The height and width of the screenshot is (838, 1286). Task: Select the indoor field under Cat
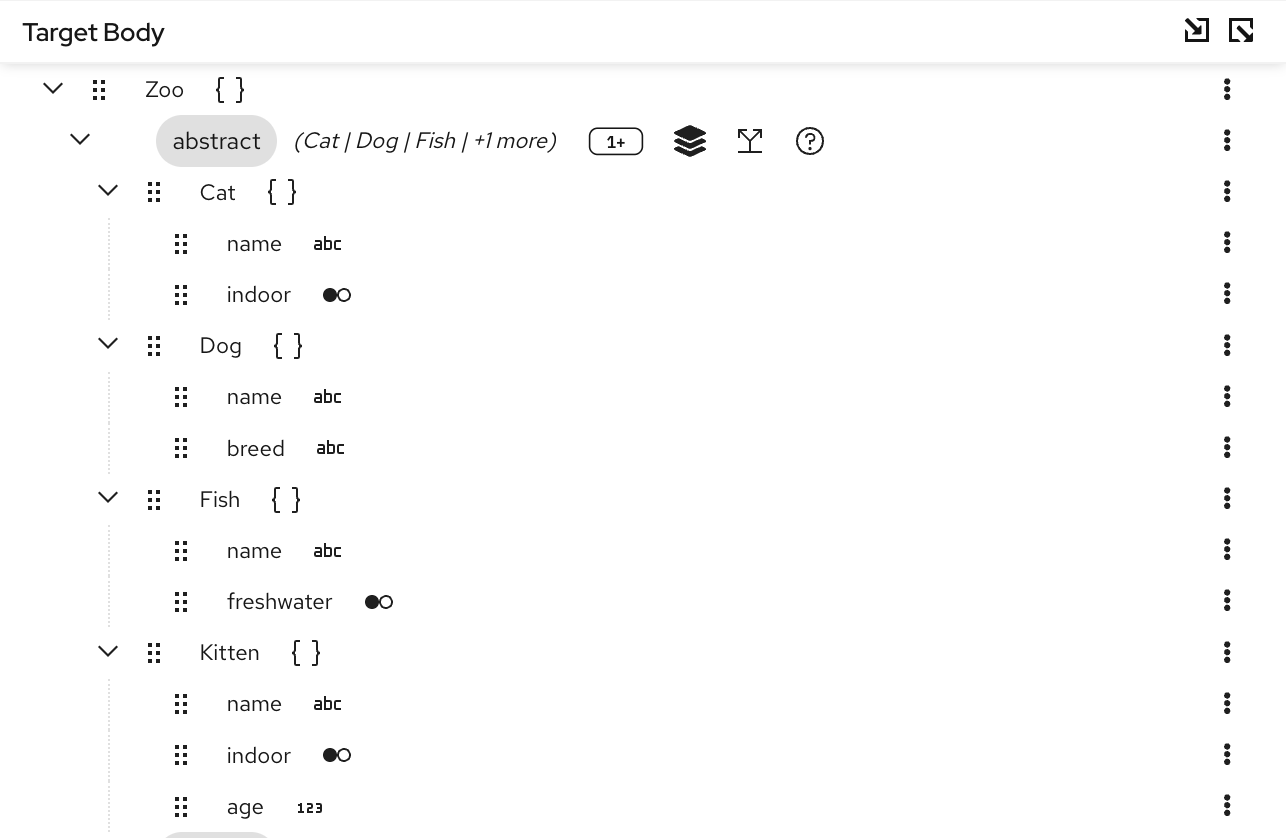[x=259, y=295]
